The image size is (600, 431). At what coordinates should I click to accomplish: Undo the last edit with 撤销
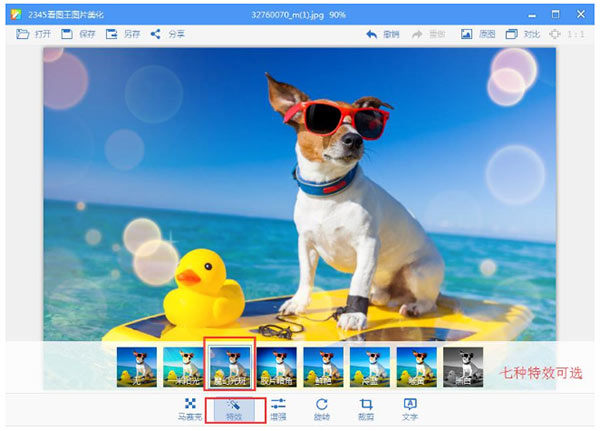[x=372, y=34]
